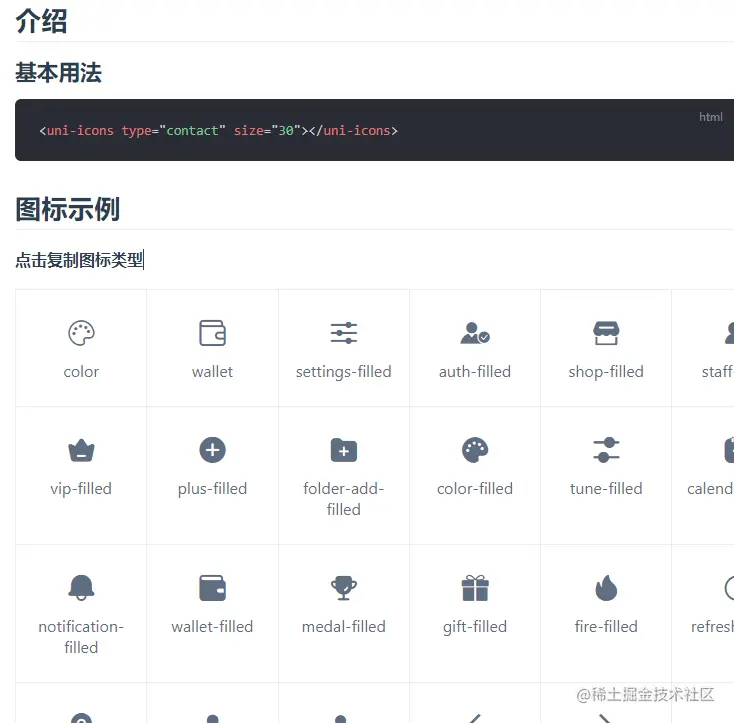Click the 'tune-filled' label

(x=606, y=489)
